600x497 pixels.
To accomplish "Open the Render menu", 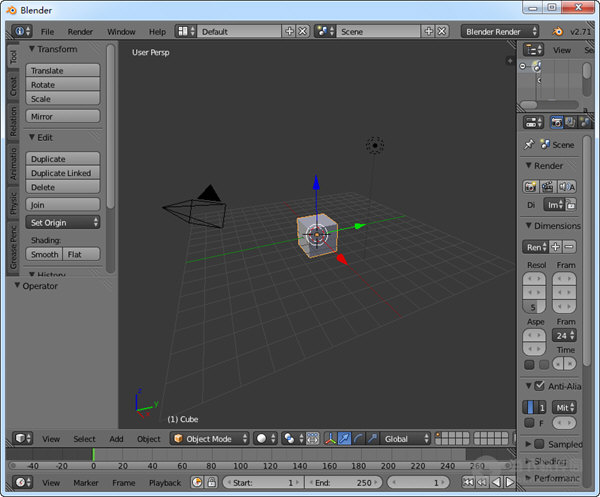I will [80, 32].
